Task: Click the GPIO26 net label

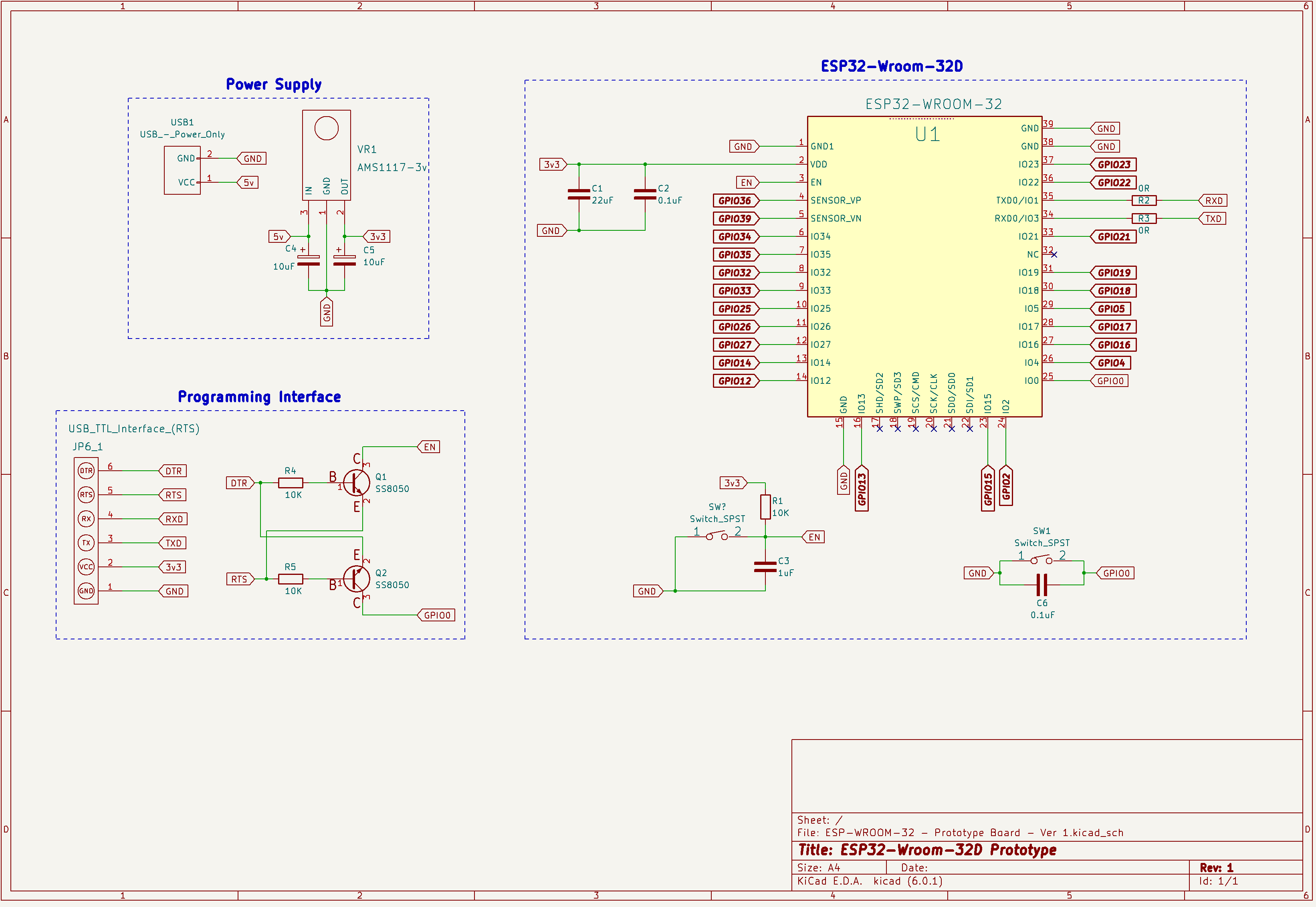Action: click(x=736, y=327)
